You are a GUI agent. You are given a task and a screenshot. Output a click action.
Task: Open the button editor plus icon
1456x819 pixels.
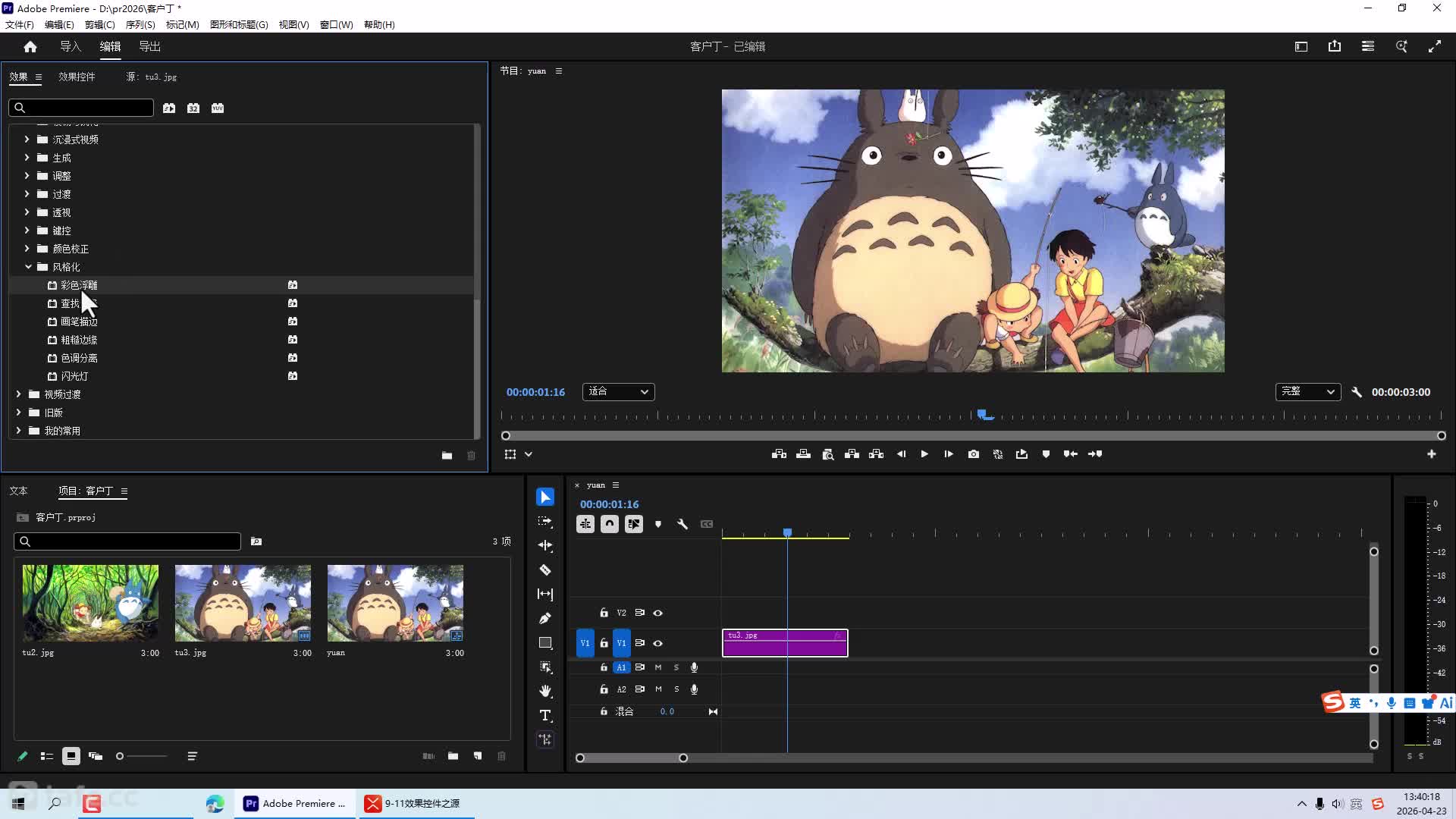pos(1432,454)
